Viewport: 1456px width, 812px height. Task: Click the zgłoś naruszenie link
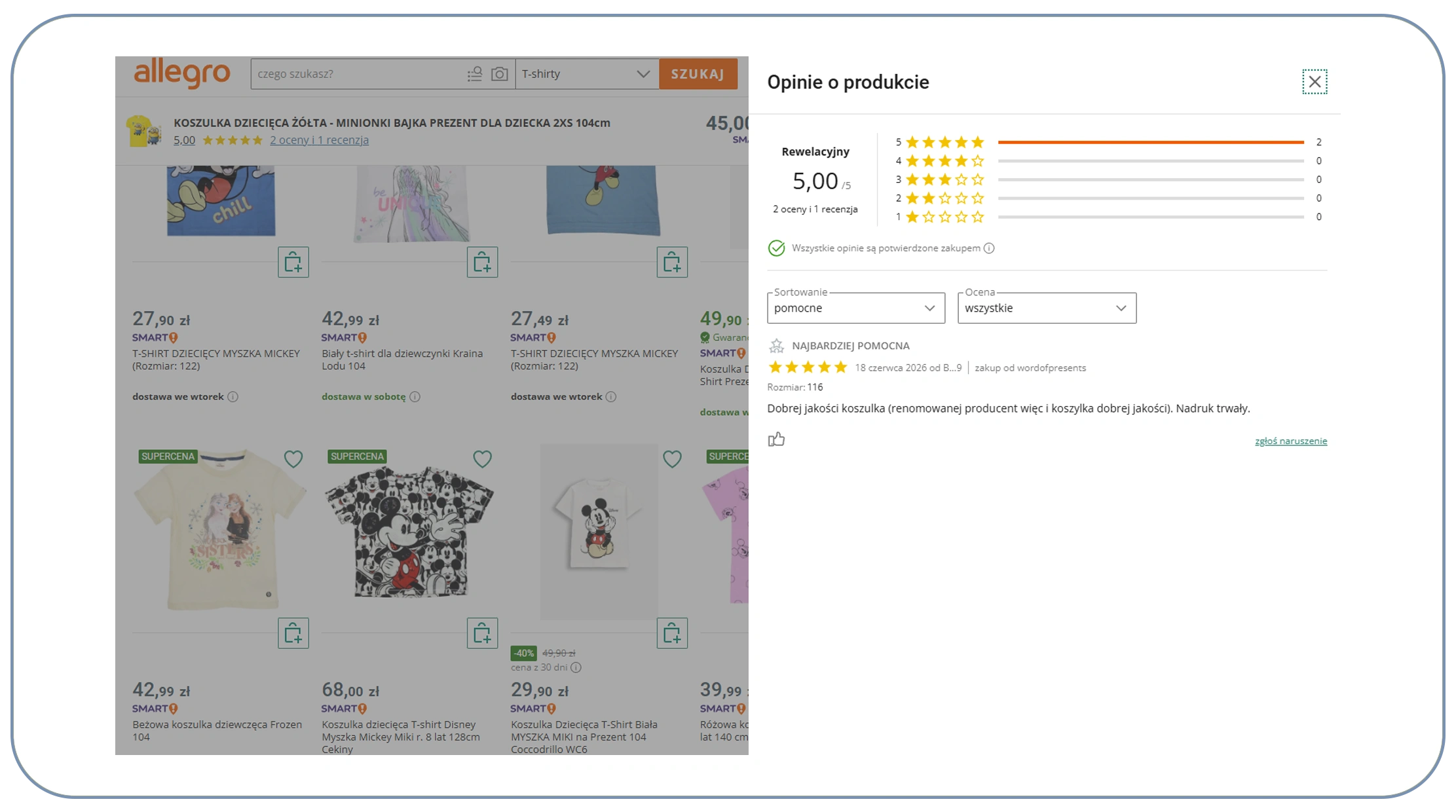[x=1290, y=441]
